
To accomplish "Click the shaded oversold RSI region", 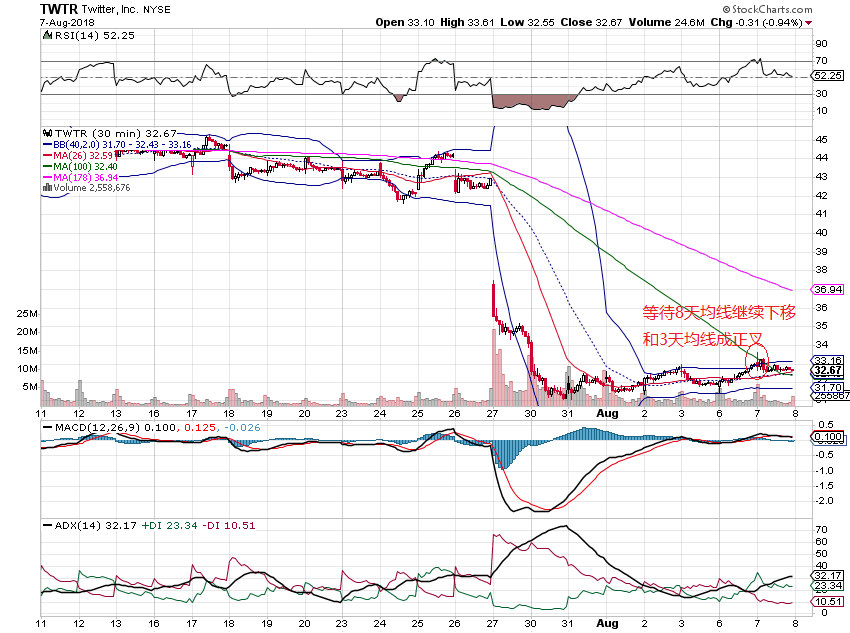I will [534, 102].
